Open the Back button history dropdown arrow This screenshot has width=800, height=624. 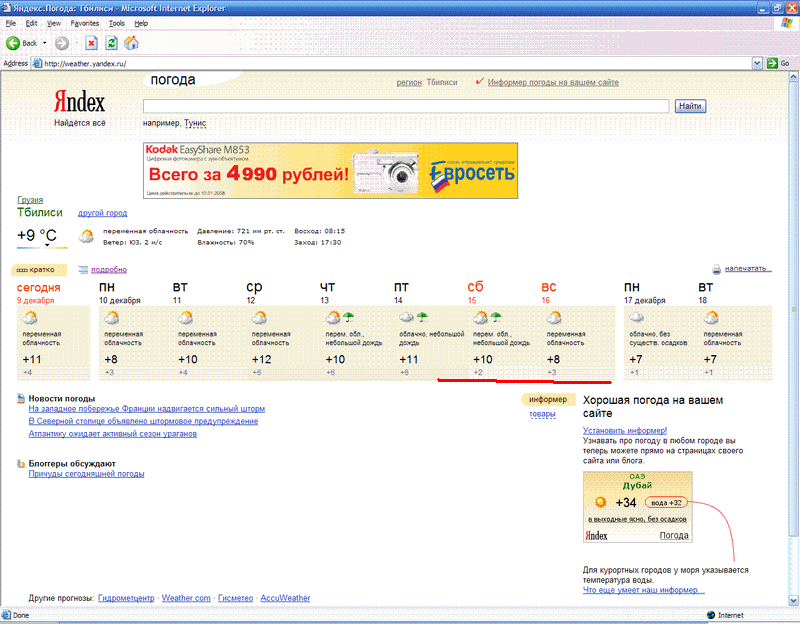coord(44,43)
